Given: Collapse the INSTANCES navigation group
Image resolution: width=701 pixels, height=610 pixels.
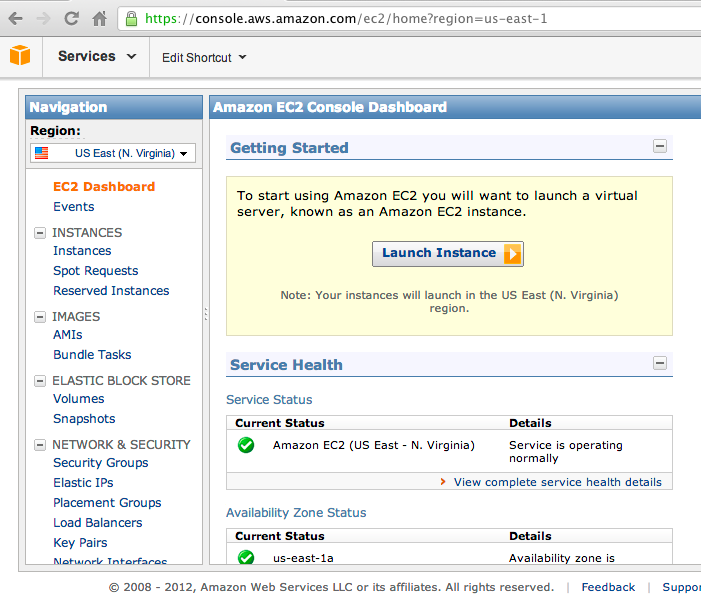Looking at the screenshot, I should [x=40, y=233].
